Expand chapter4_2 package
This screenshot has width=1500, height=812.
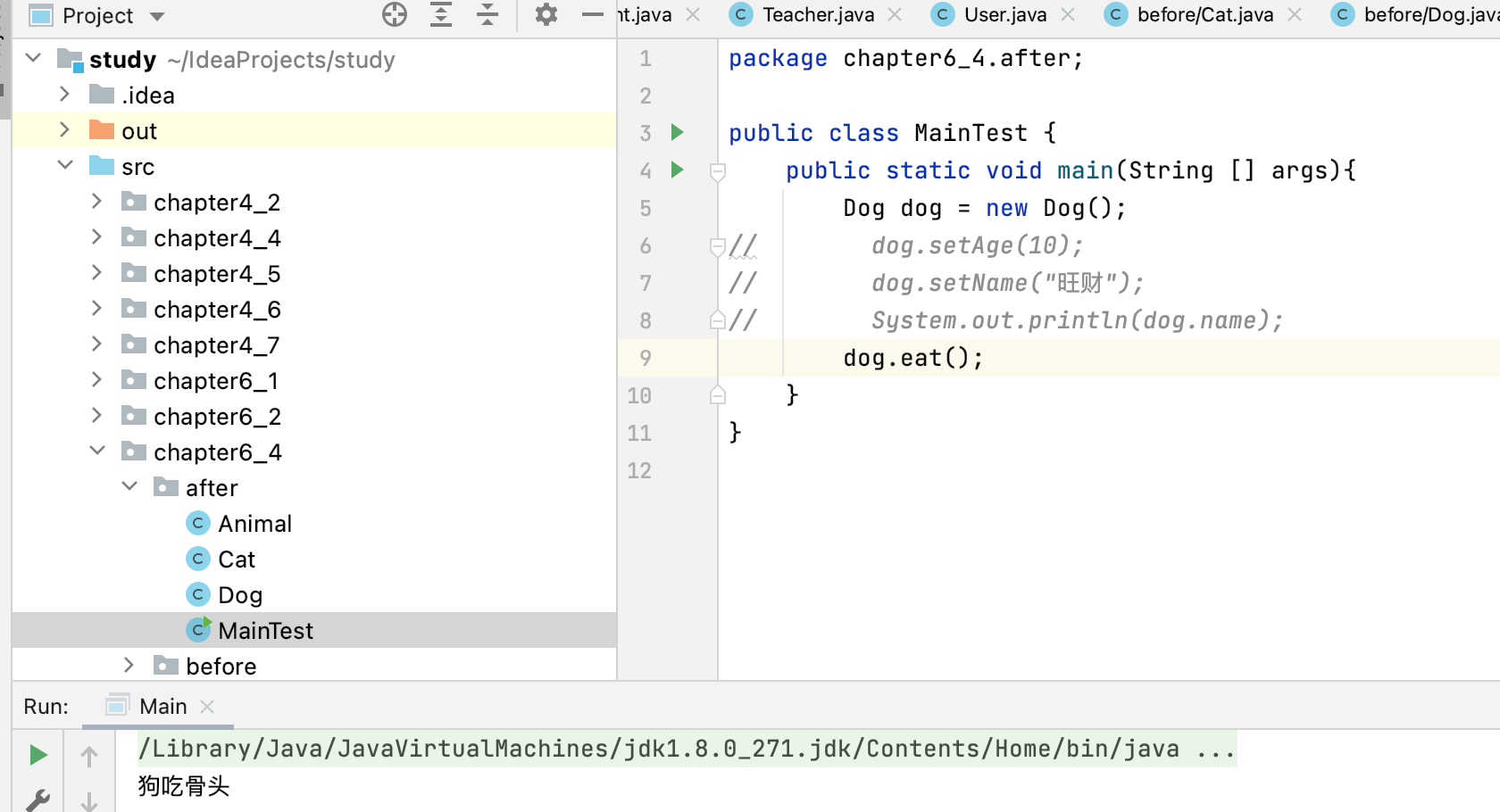coord(96,202)
